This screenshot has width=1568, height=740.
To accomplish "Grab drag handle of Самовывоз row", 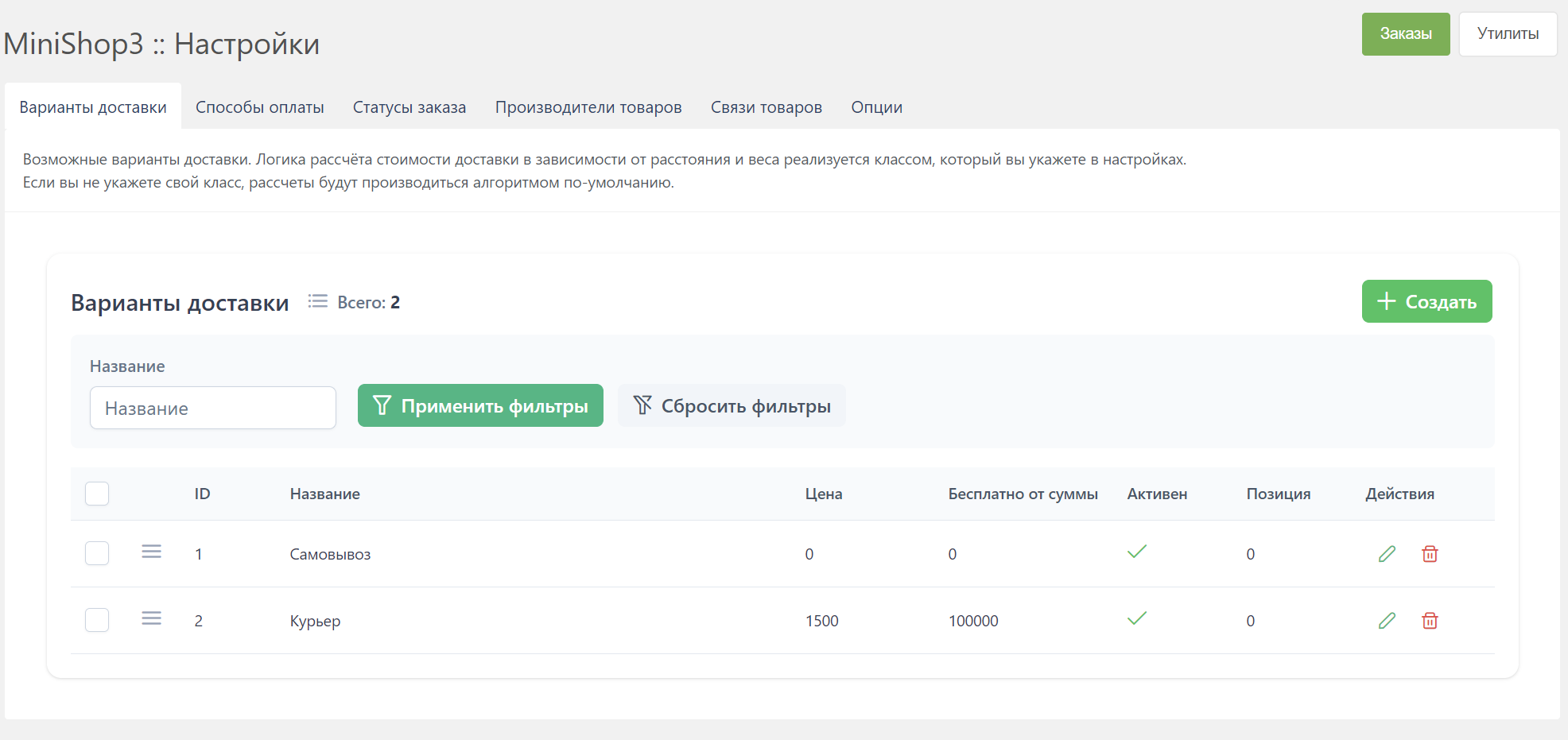I will pos(151,552).
